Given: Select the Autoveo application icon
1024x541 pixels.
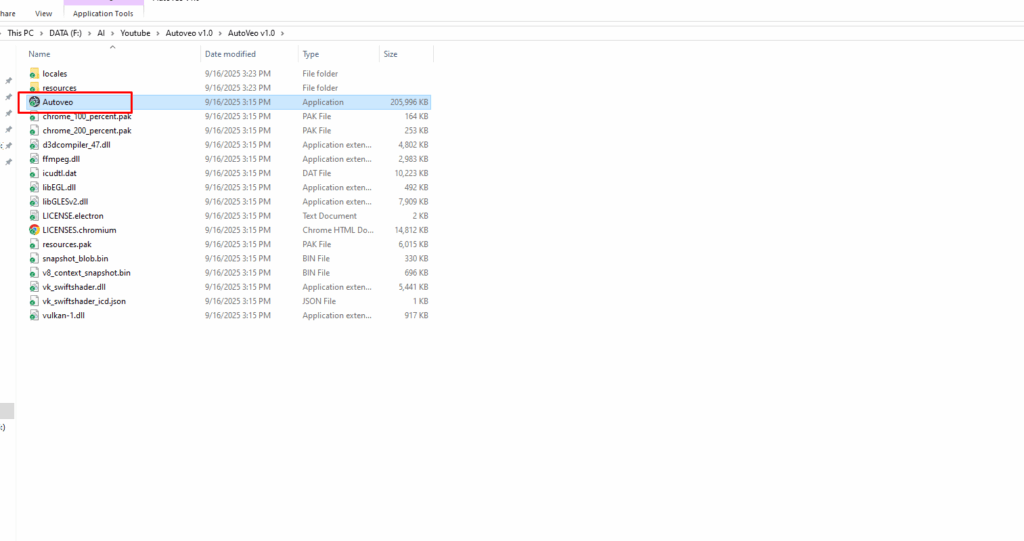Looking at the screenshot, I should (34, 102).
